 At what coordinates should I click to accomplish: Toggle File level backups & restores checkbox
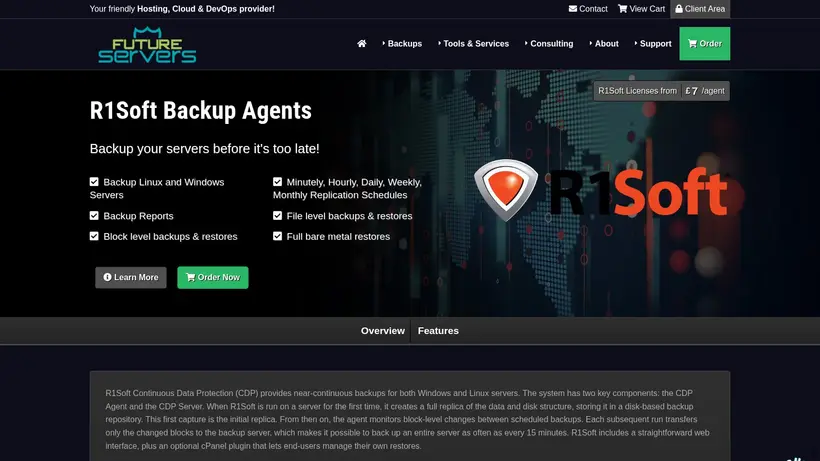click(x=277, y=215)
